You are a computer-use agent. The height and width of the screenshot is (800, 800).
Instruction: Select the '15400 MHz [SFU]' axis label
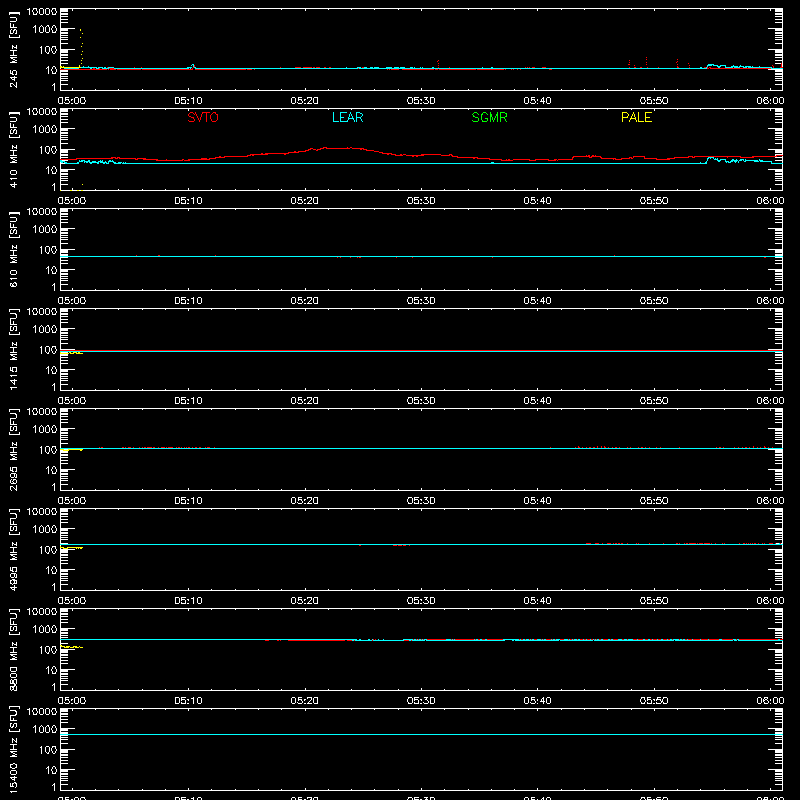13,749
